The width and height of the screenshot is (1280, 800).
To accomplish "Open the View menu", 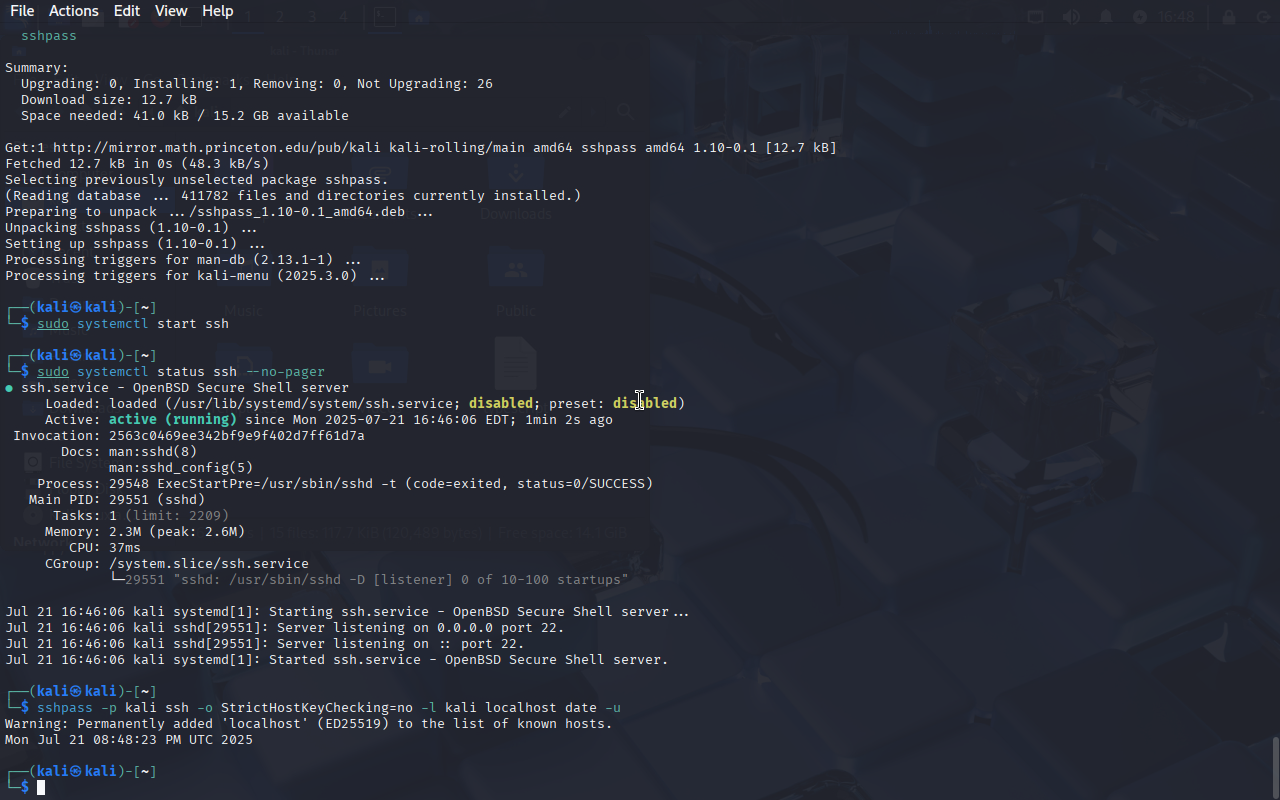I will [171, 11].
